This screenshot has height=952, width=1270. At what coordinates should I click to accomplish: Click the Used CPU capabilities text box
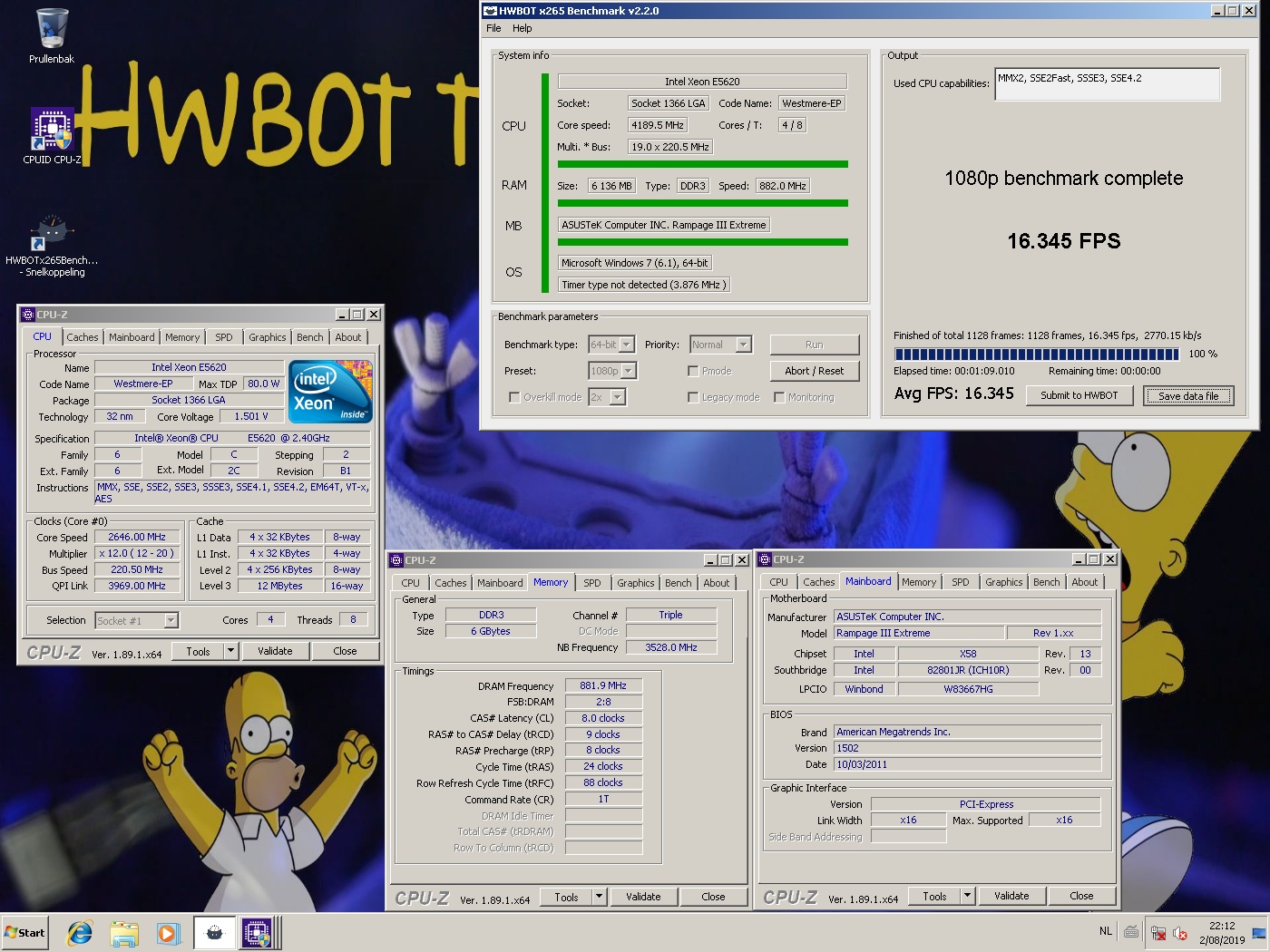1108,83
